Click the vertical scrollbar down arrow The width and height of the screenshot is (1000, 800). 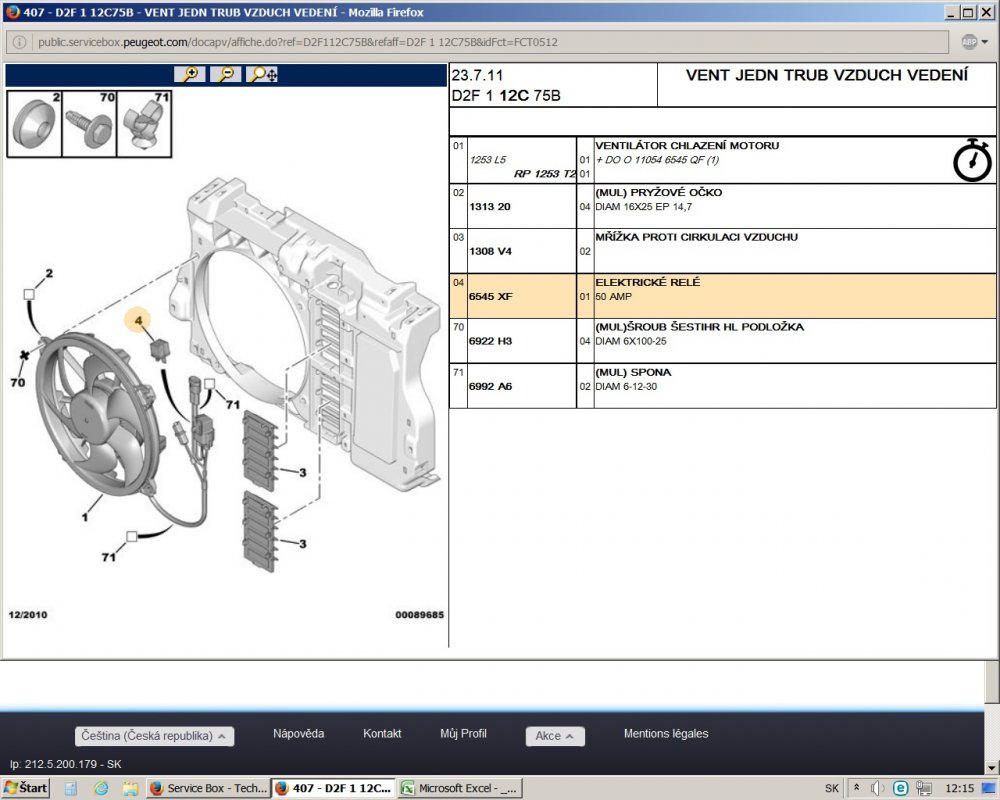coord(991,767)
